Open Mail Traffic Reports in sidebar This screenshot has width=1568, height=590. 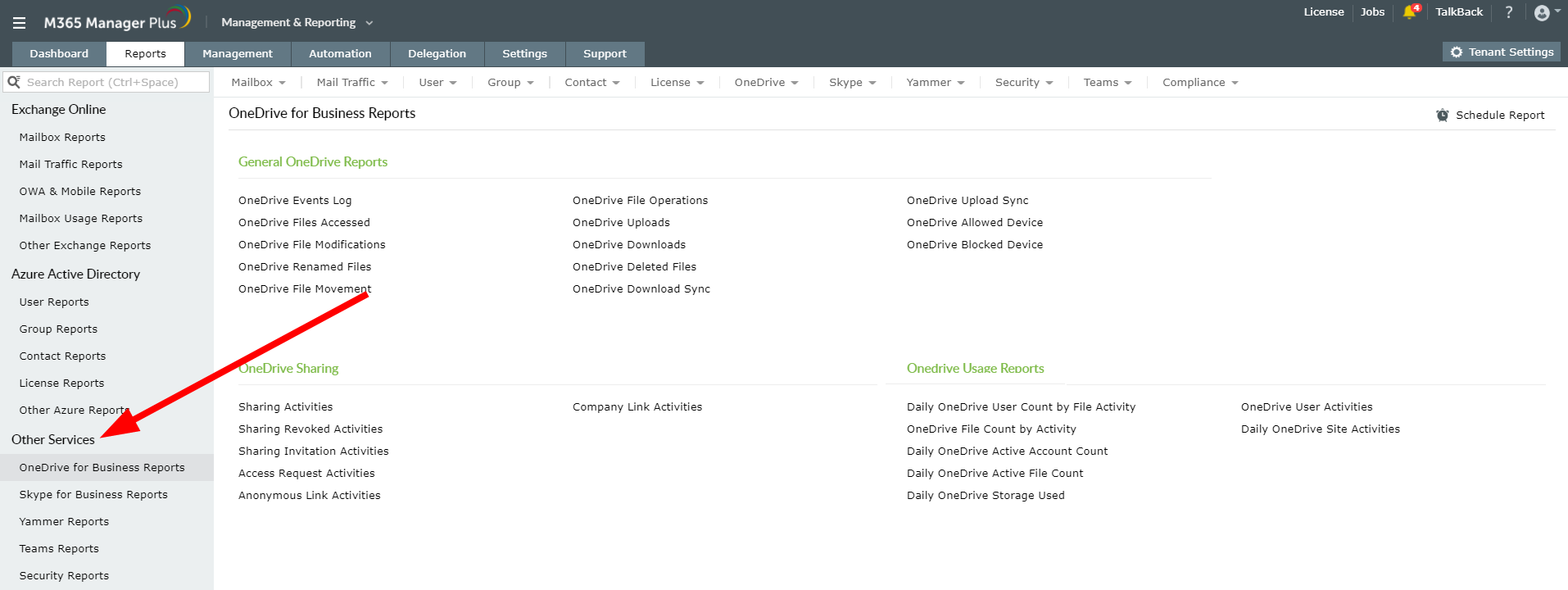(71, 165)
